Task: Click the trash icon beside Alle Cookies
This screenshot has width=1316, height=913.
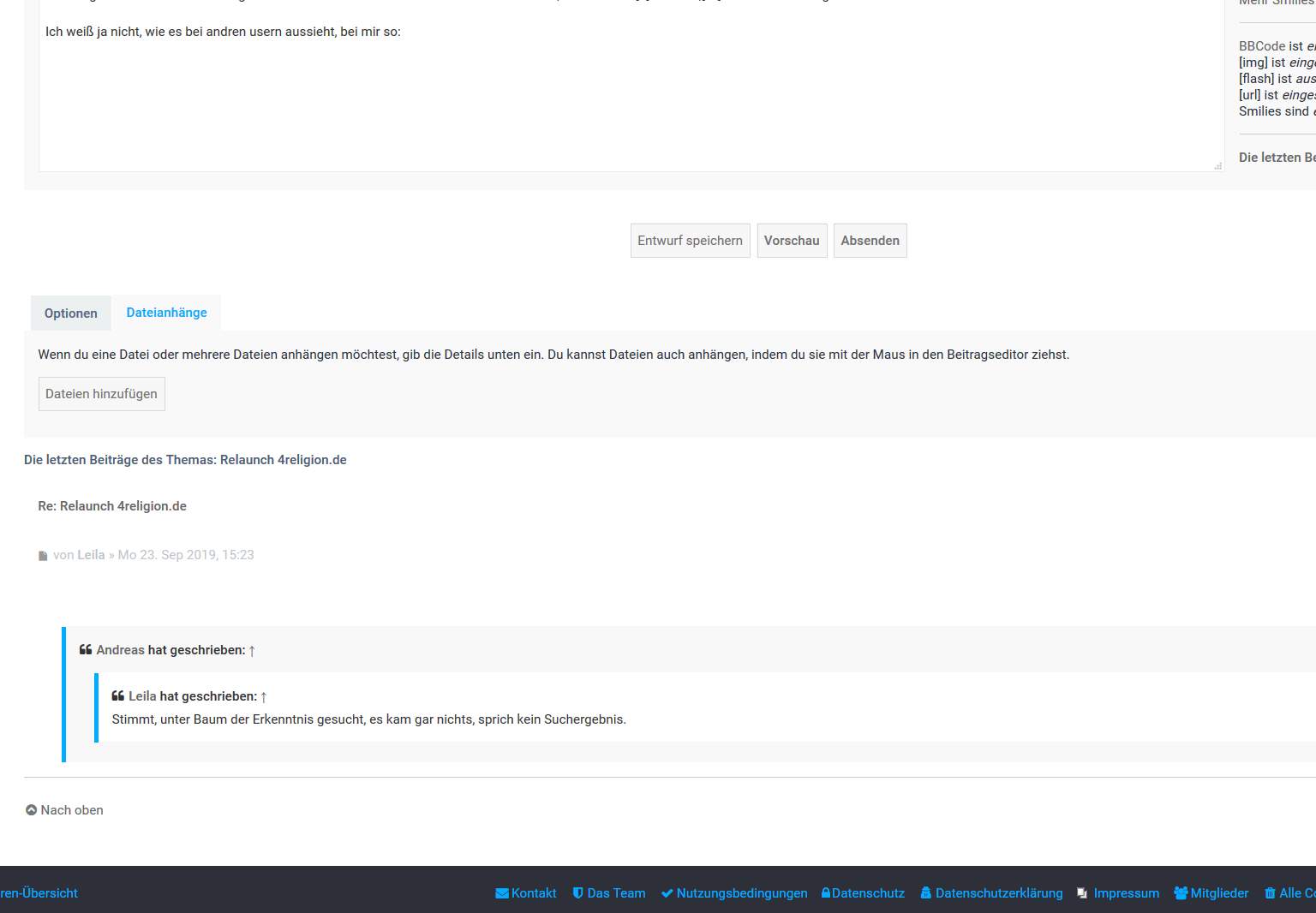Action: pos(1271,893)
